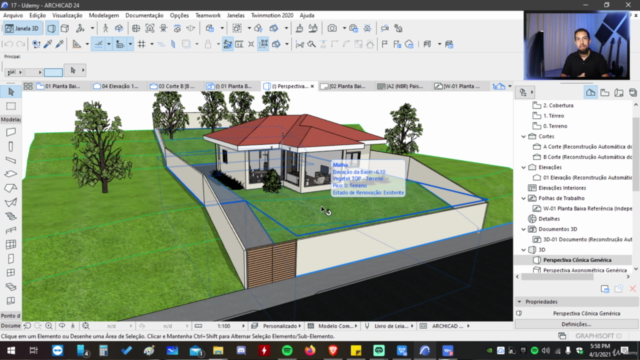Open the dropdown beside the guide lines icon

87,44
